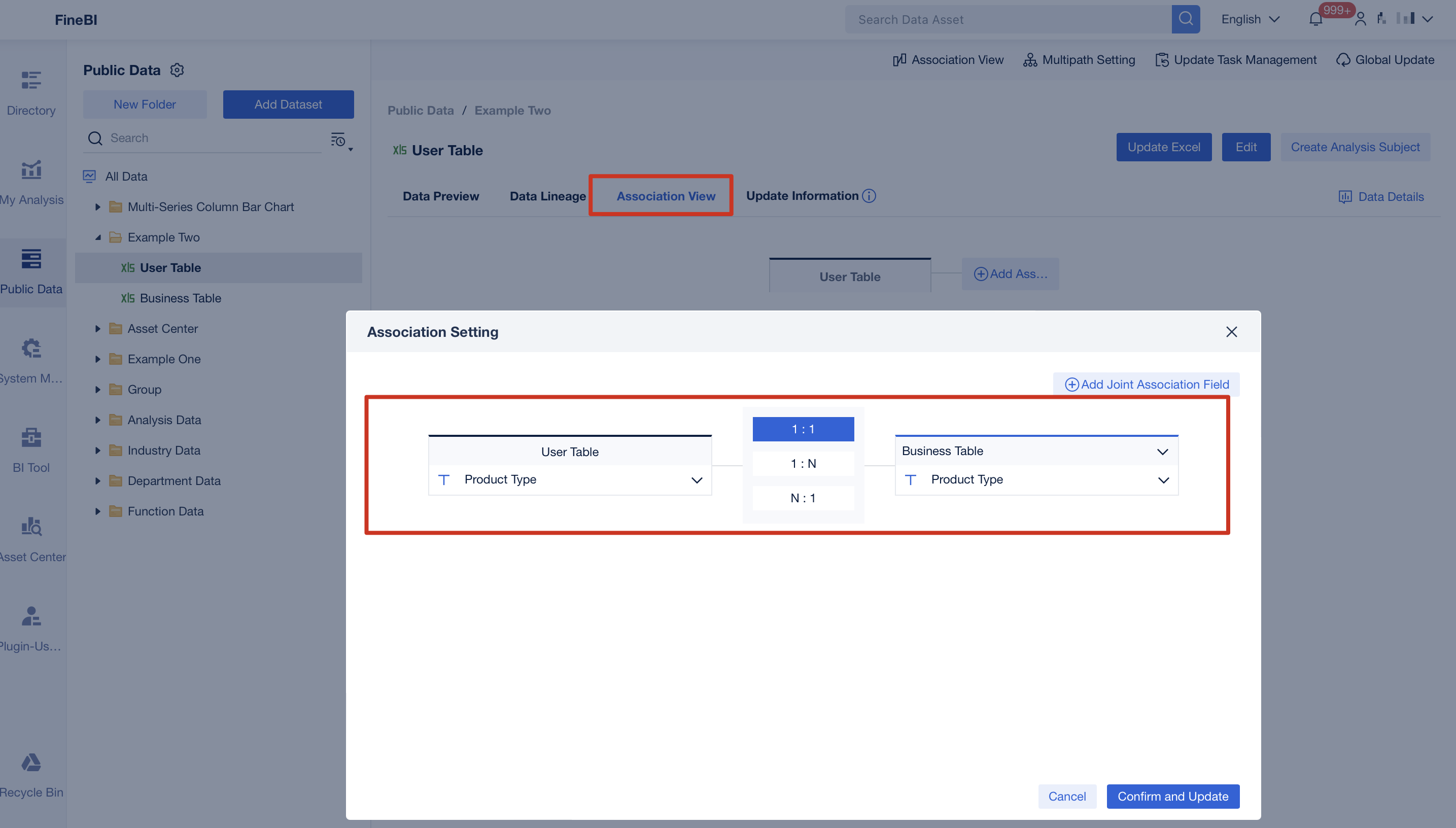Click Add Joint Association Field
Image resolution: width=1456 pixels, height=828 pixels.
click(x=1146, y=384)
